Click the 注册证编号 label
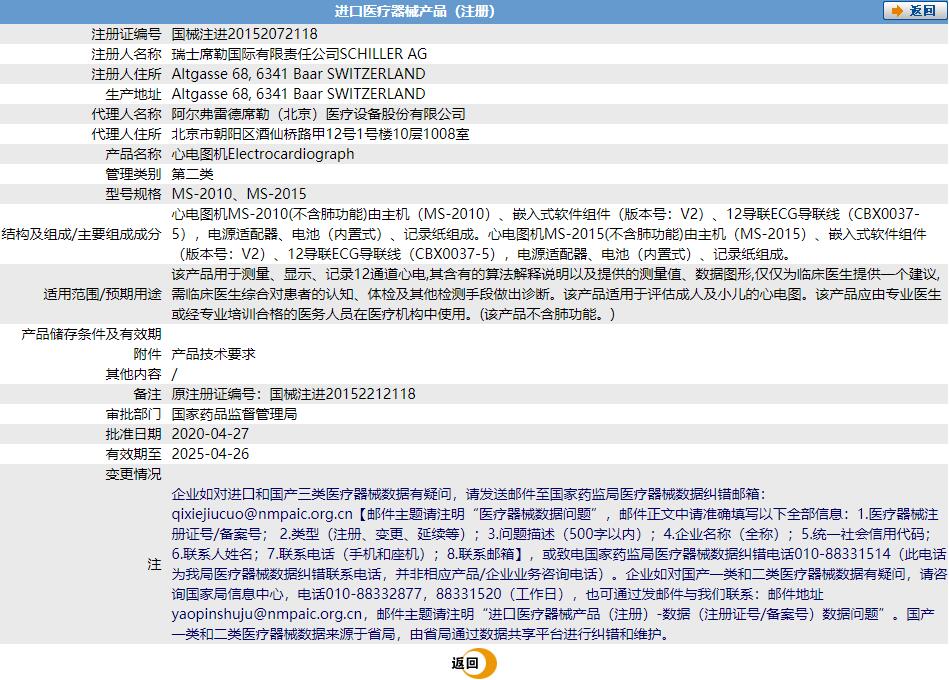Viewport: 949px width, 680px height. coord(126,34)
